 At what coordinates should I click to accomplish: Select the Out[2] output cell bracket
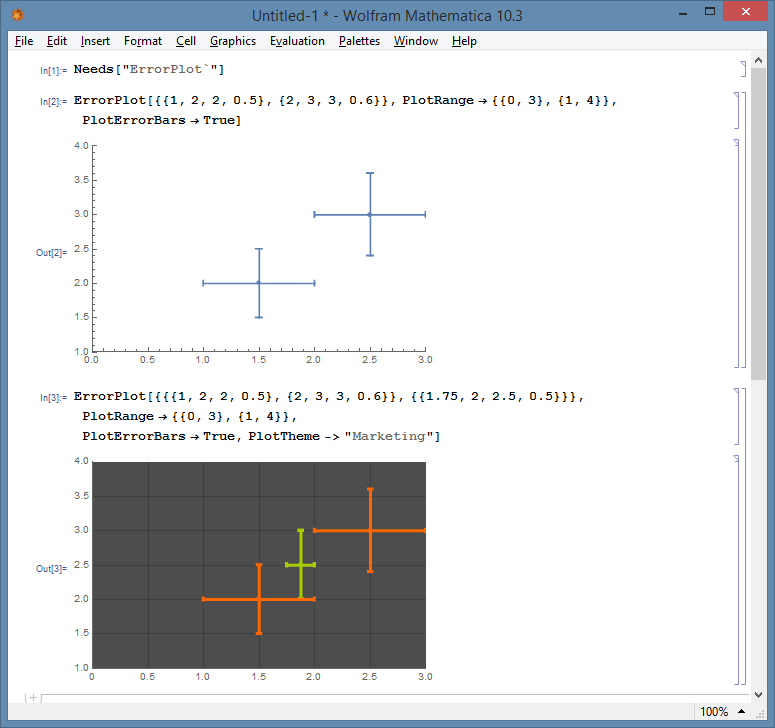tap(736, 253)
